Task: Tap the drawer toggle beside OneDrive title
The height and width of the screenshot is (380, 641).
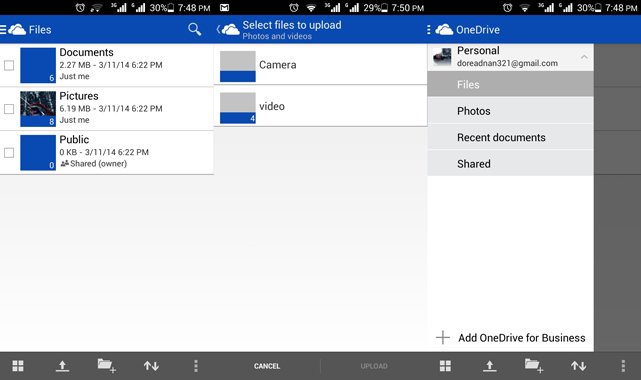Action: click(x=428, y=29)
